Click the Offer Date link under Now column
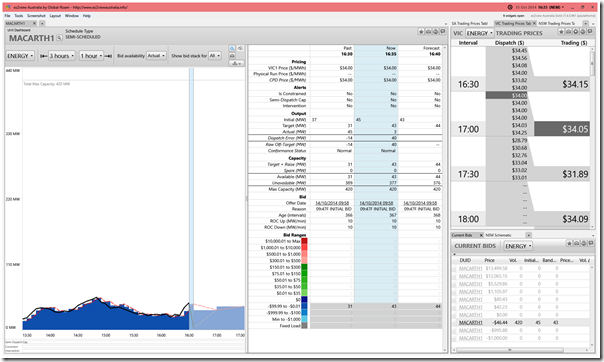The width and height of the screenshot is (604, 362). pos(376,203)
